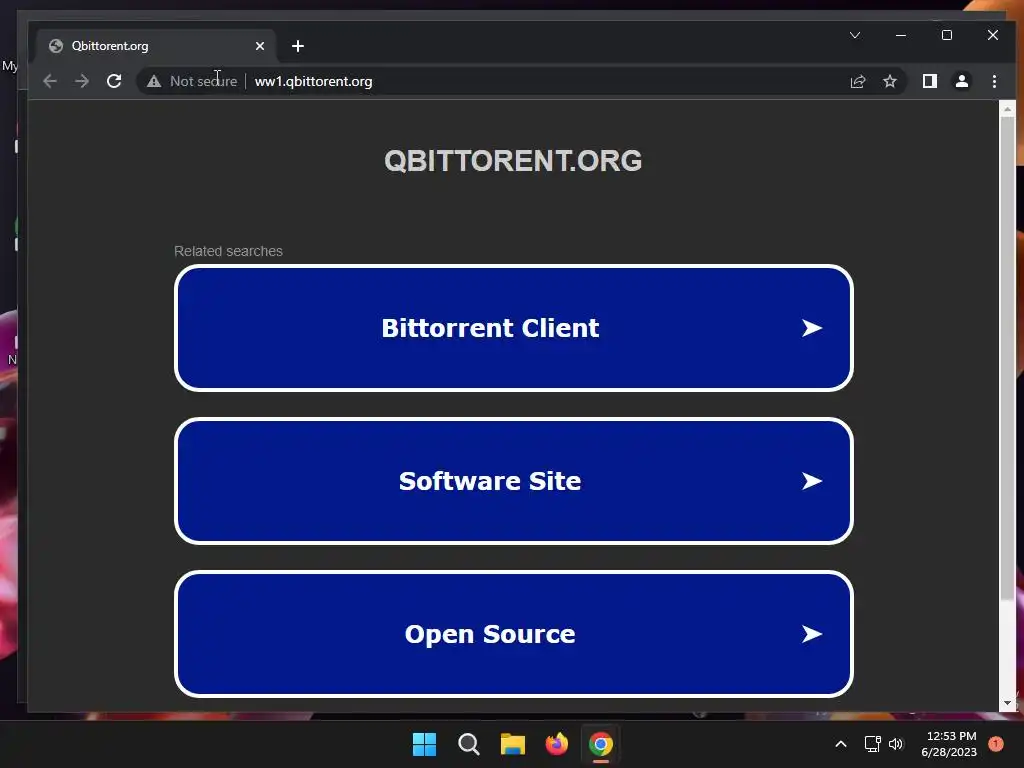The width and height of the screenshot is (1024, 768).
Task: Open Windows taskbar Search
Action: pos(468,744)
